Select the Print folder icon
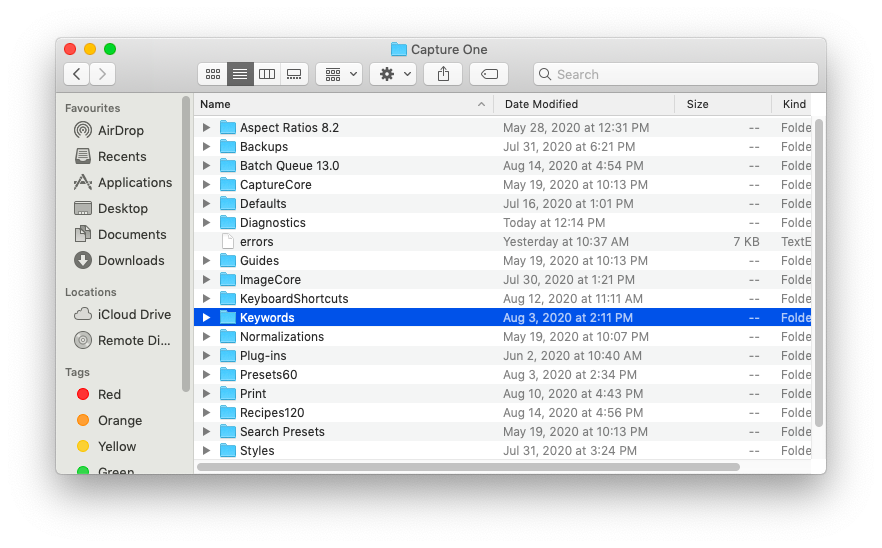This screenshot has height=548, width=882. tap(228, 394)
